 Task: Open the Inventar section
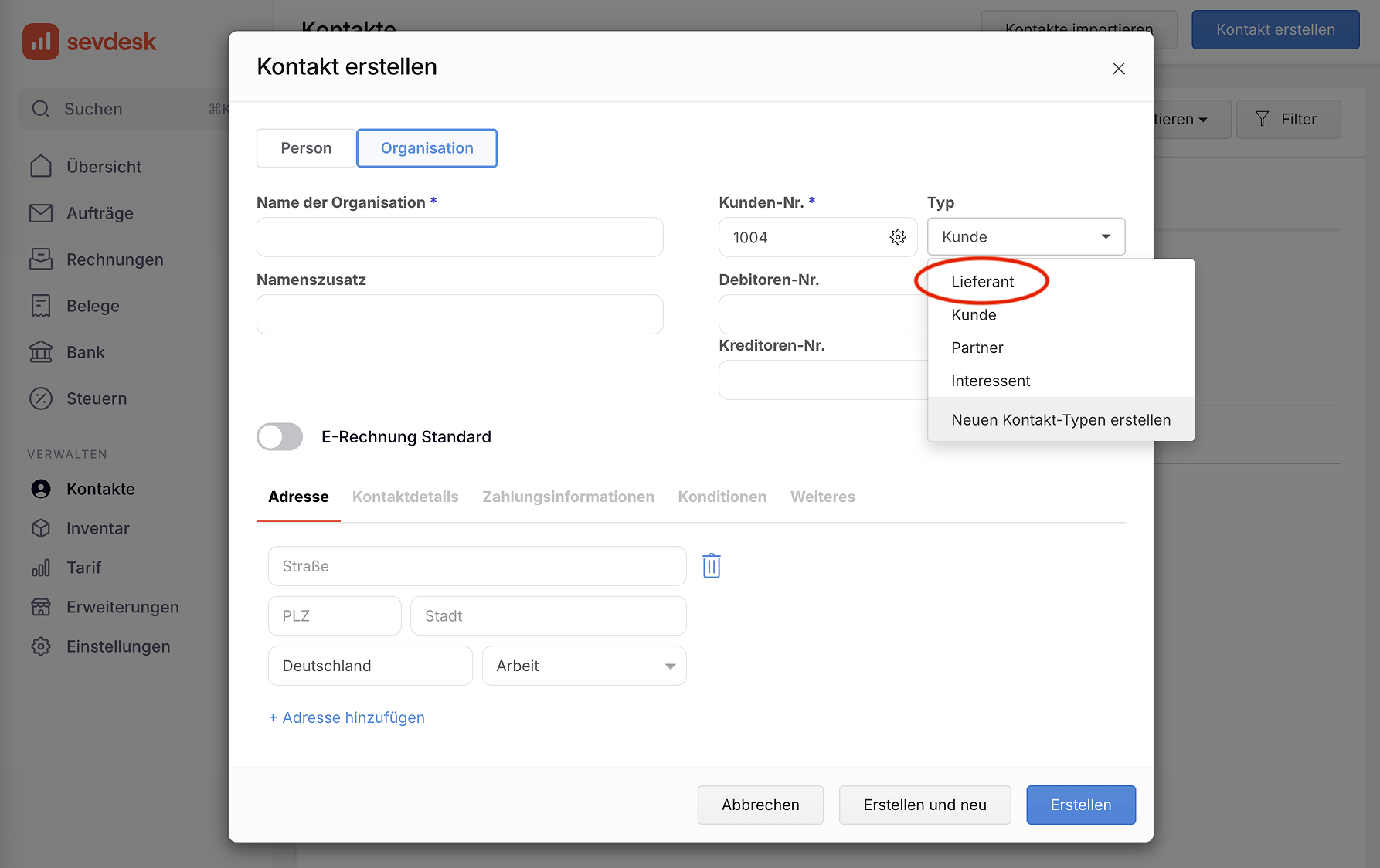tap(97, 528)
